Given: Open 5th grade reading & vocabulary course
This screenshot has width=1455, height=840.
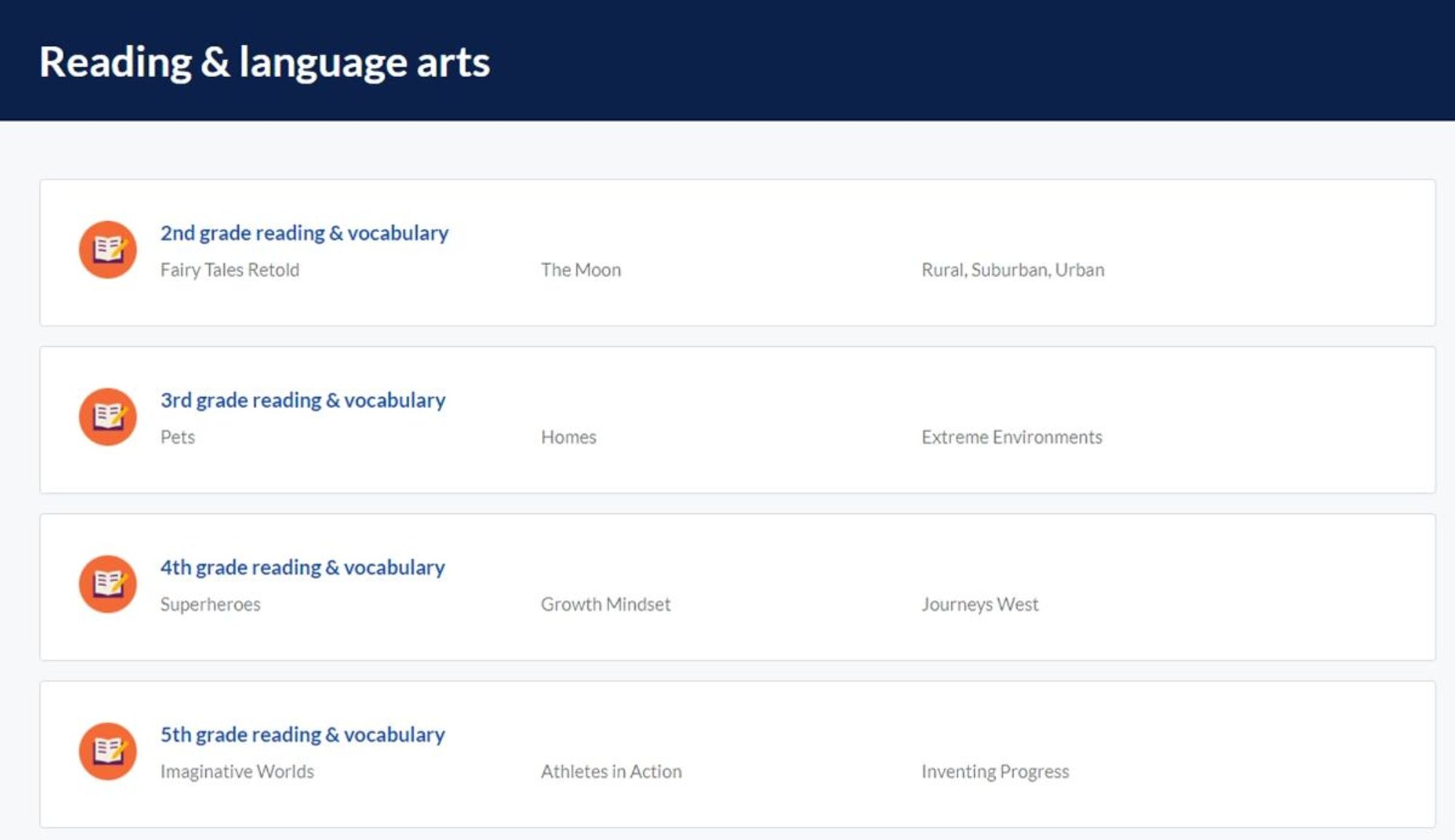Looking at the screenshot, I should [303, 735].
